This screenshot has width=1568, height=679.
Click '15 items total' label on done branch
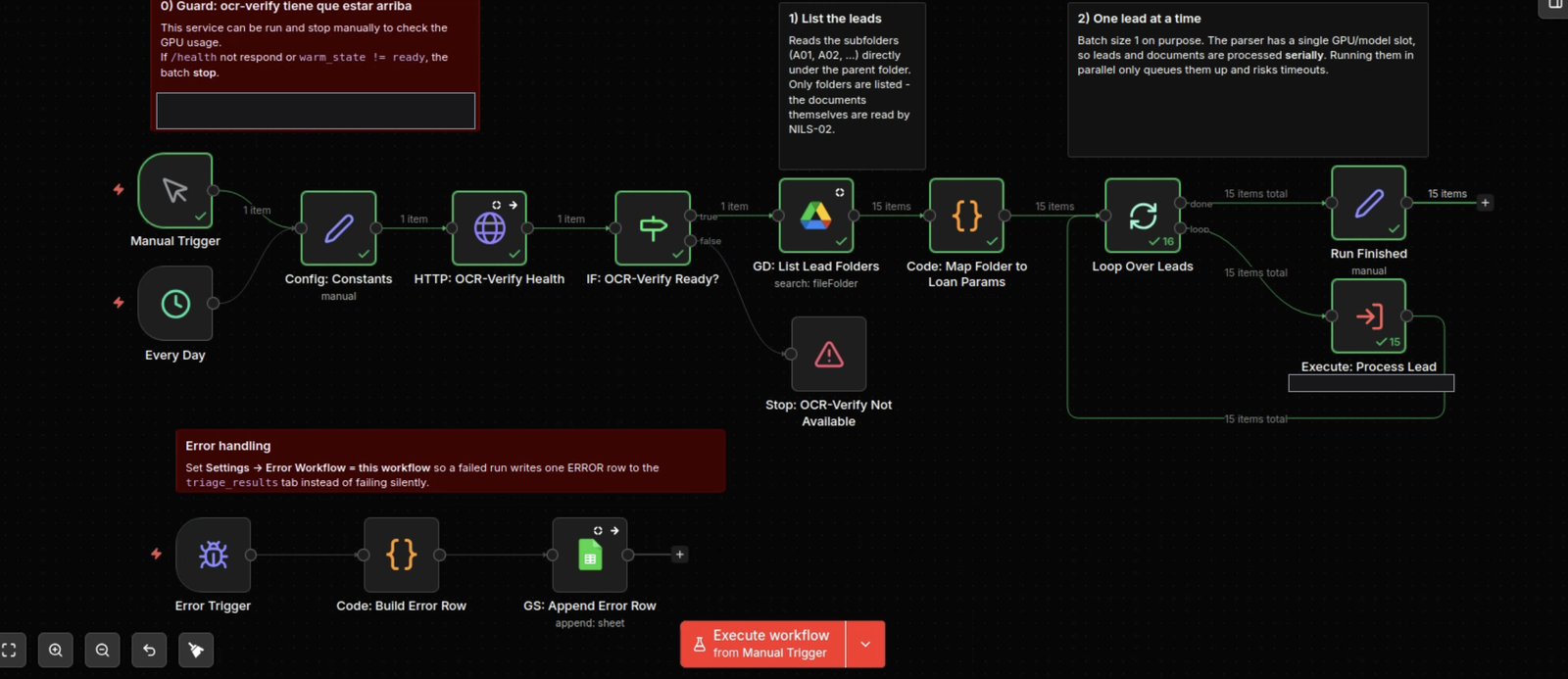pos(1255,194)
